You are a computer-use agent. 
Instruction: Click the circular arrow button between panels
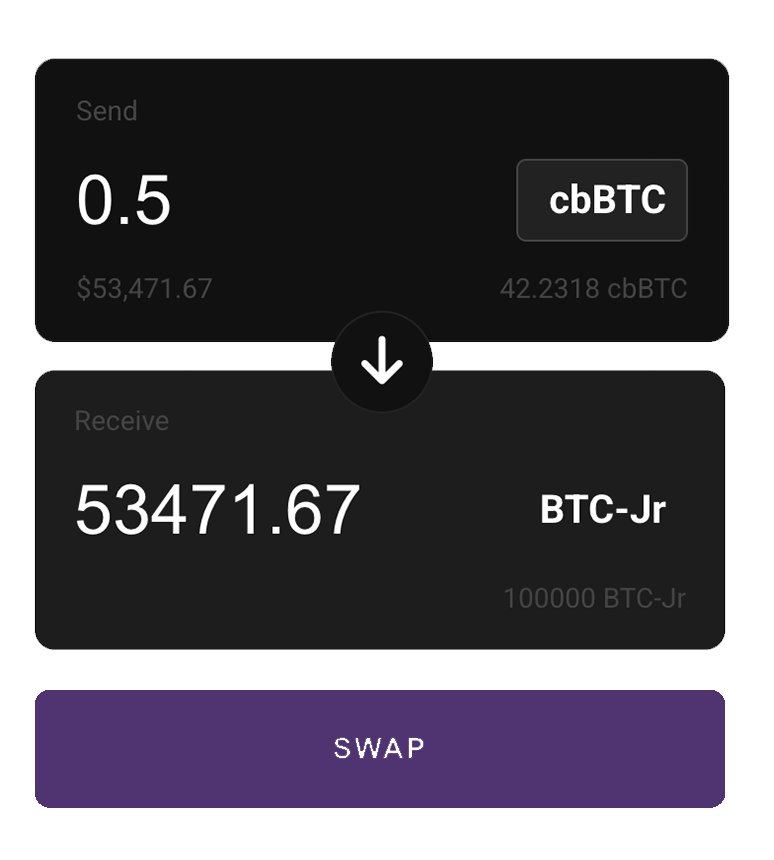click(x=381, y=362)
